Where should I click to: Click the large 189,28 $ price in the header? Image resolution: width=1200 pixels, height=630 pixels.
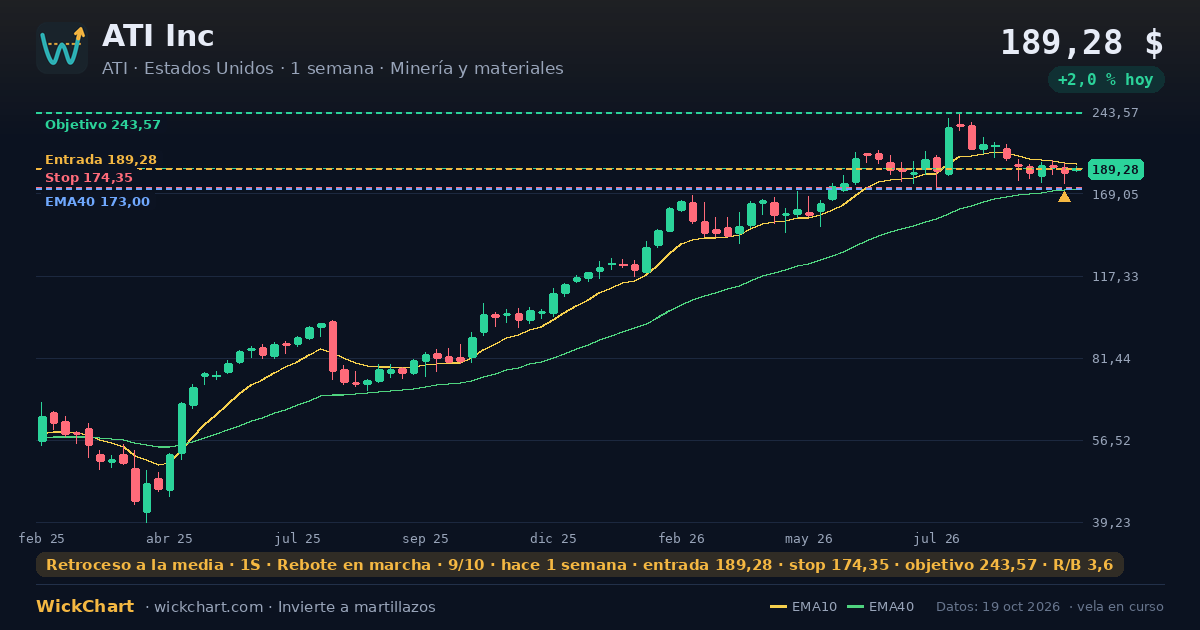pyautogui.click(x=1082, y=43)
